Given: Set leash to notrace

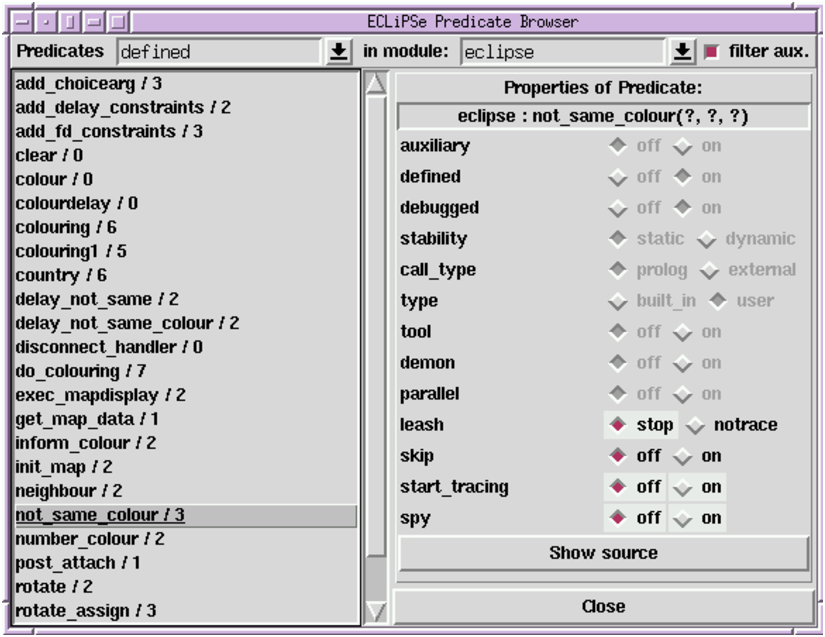Looking at the screenshot, I should pyautogui.click(x=697, y=425).
